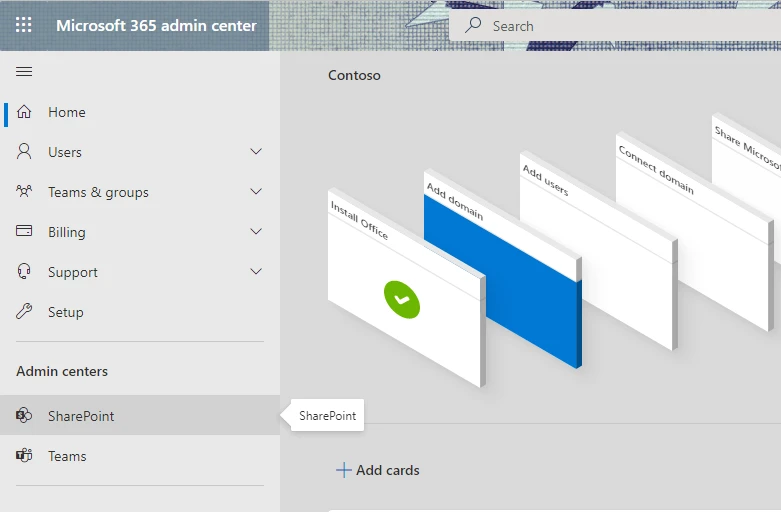Click the SharePoint logo icon in sidebar
781x512 pixels.
[x=24, y=415]
